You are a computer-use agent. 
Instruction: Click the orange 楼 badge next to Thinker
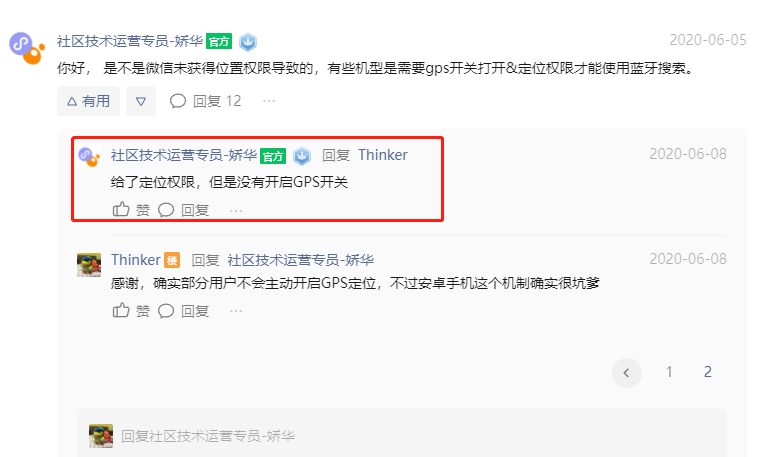(x=172, y=260)
